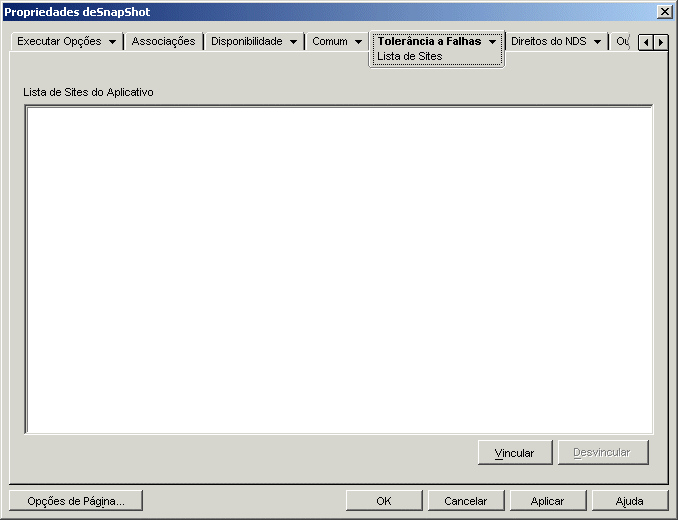Screen dimensions: 678x520
Task: Open Opções de Página settings
Action: tap(76, 501)
